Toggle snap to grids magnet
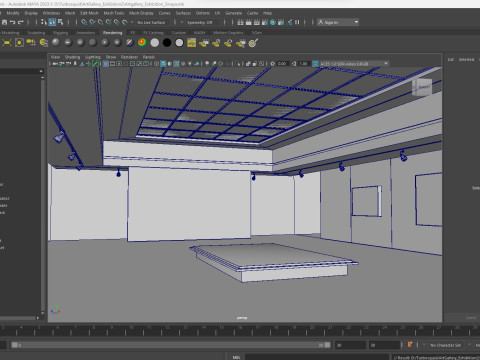 pos(84,22)
